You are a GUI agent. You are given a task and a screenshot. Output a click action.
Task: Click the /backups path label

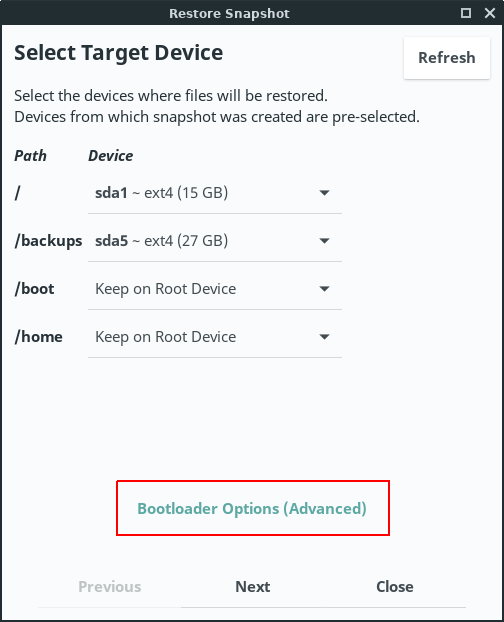(48, 241)
